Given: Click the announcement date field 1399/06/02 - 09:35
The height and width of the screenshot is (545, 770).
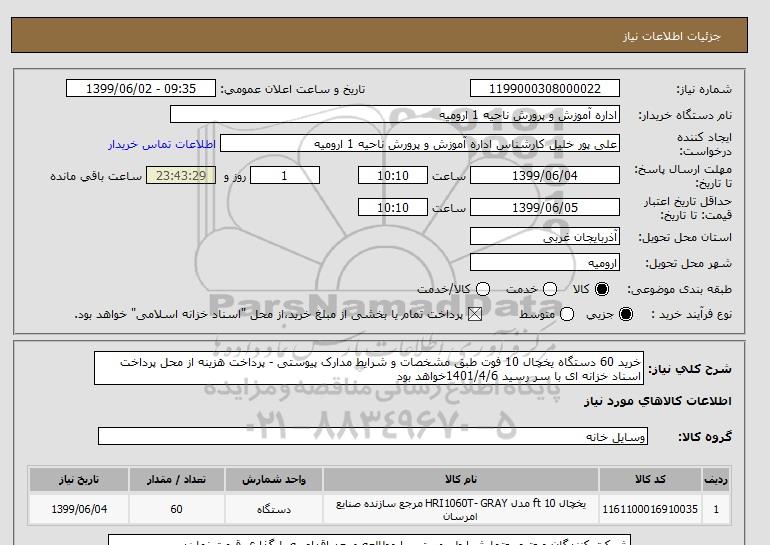Looking at the screenshot, I should coord(141,88).
